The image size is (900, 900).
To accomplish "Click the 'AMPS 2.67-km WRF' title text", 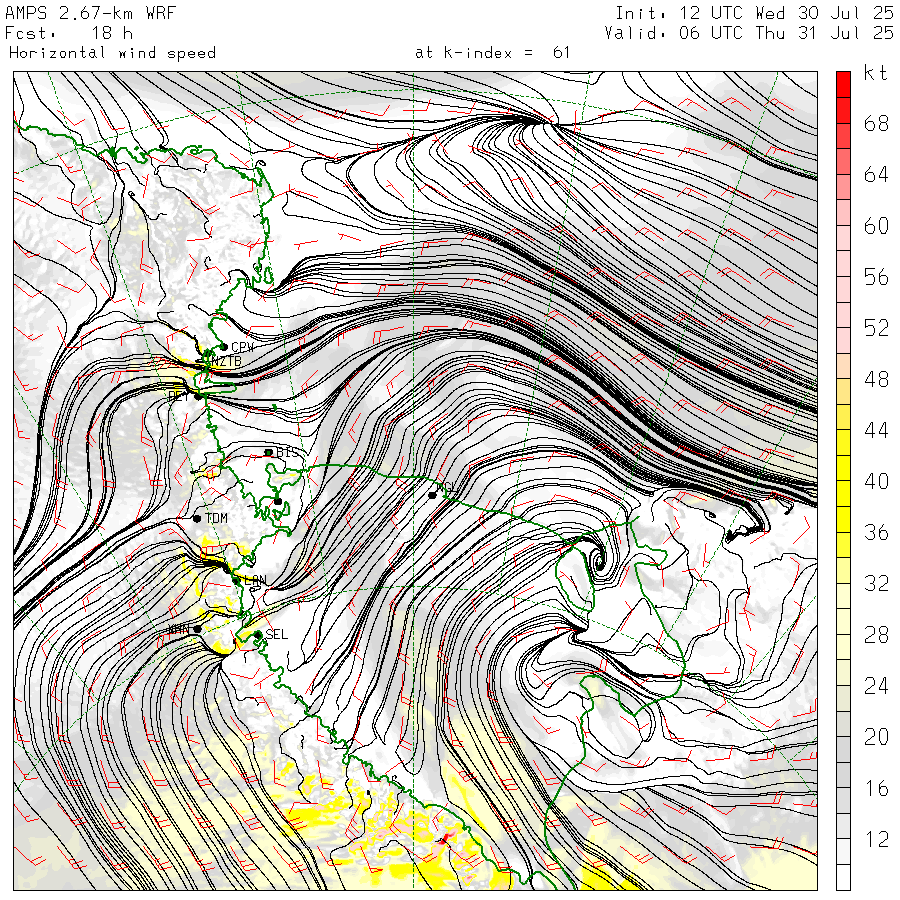I will pyautogui.click(x=90, y=13).
